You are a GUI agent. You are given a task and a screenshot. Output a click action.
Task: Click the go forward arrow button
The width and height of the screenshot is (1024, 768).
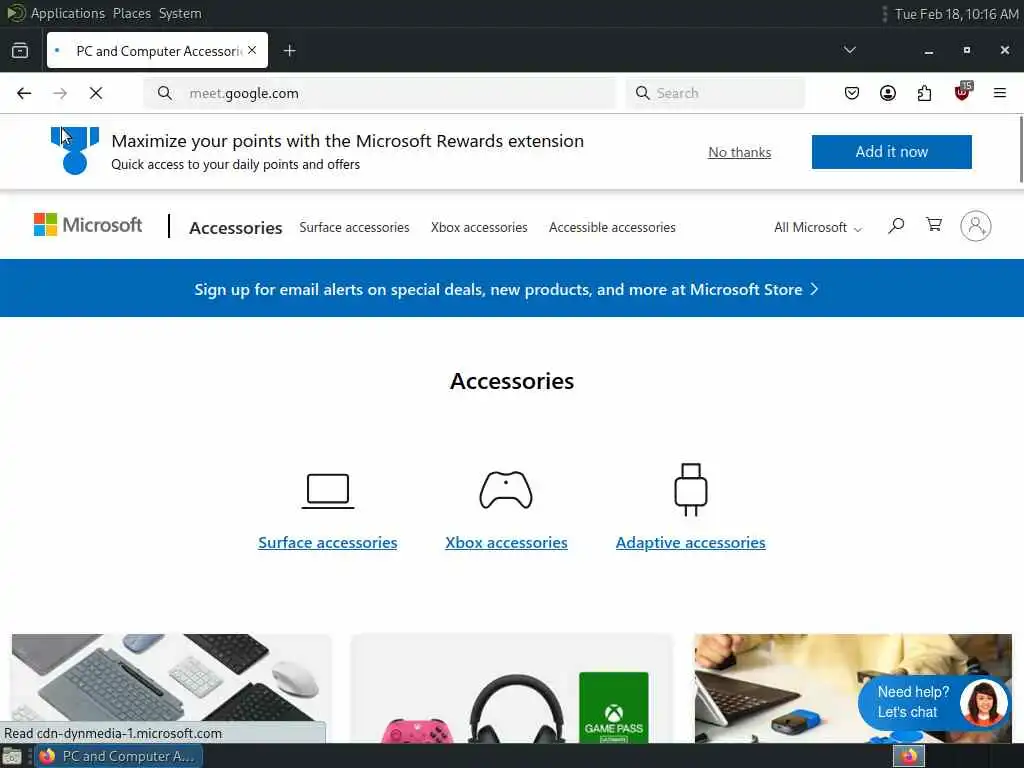60,93
